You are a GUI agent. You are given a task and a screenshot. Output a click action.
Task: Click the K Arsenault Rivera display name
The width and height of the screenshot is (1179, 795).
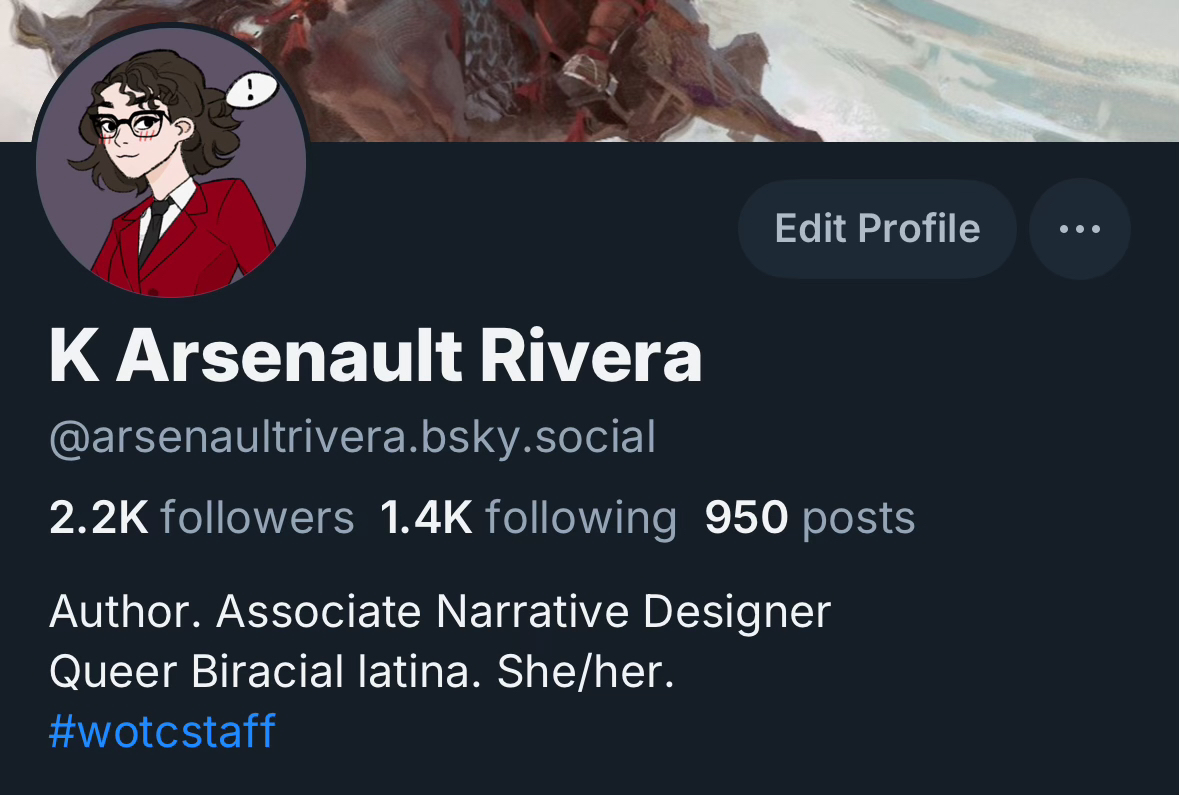[x=375, y=356]
